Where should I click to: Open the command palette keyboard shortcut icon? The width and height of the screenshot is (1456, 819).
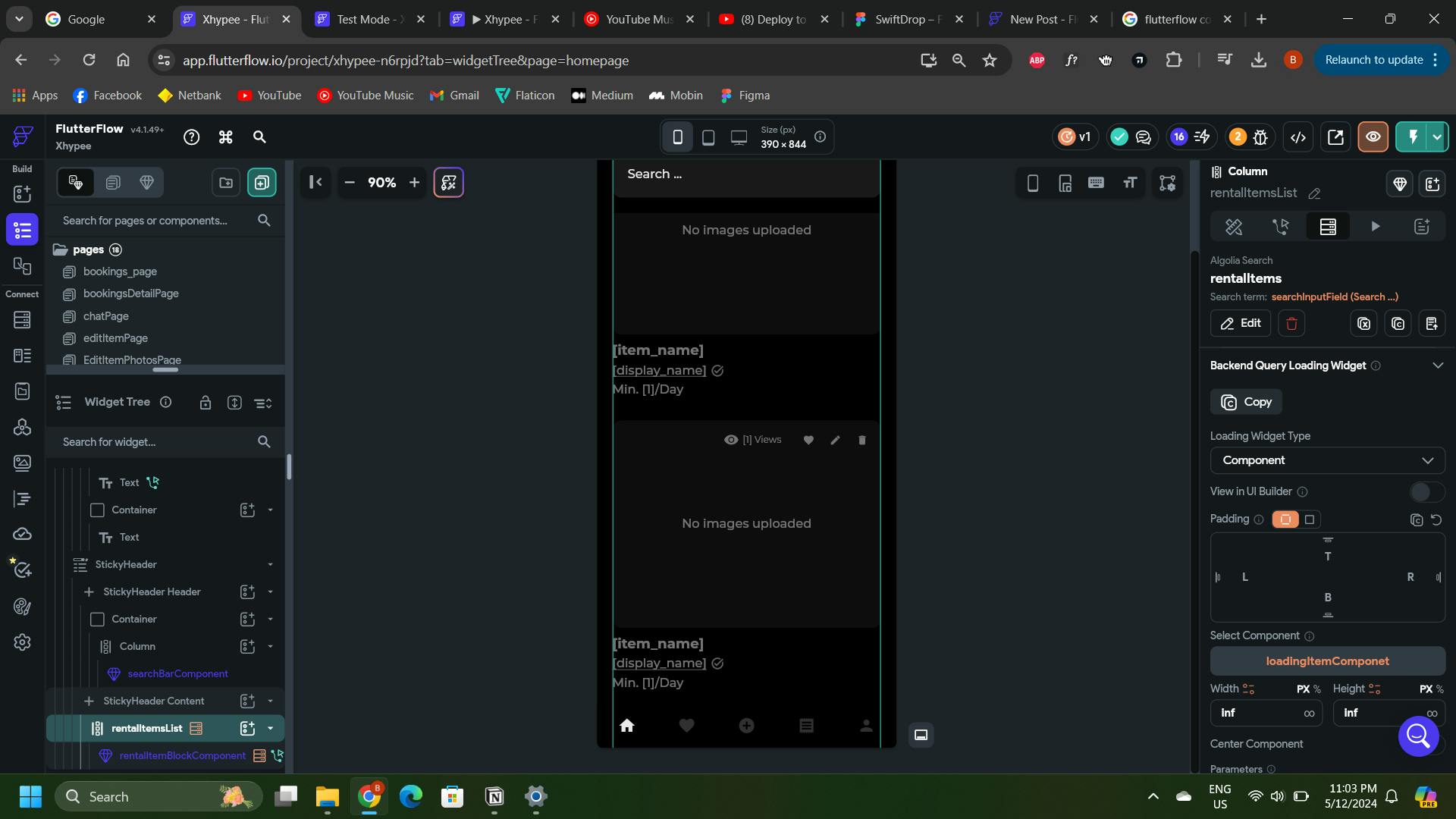[225, 137]
